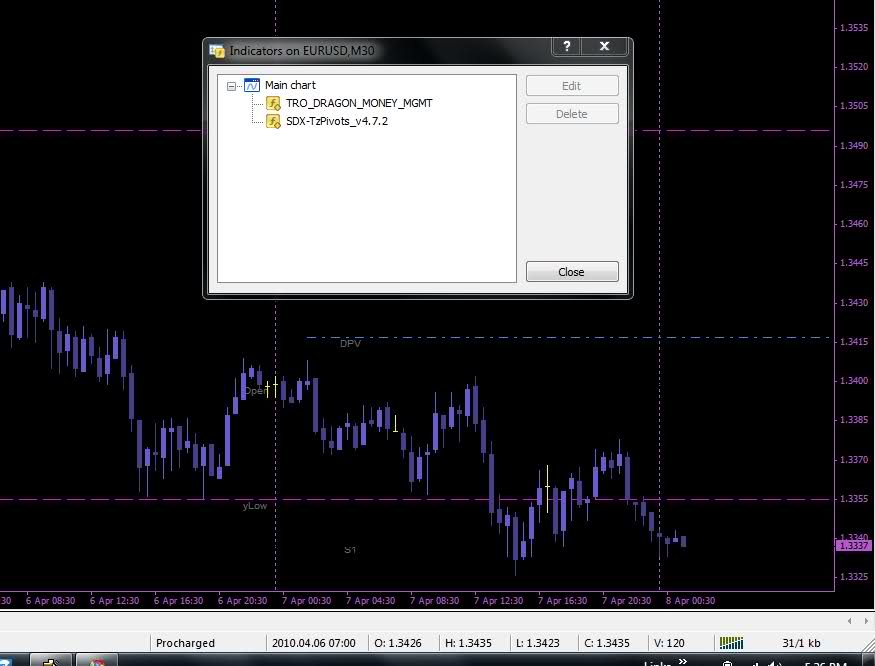Click the connection status bars icon
Viewport: 875px width, 666px height.
click(x=732, y=643)
